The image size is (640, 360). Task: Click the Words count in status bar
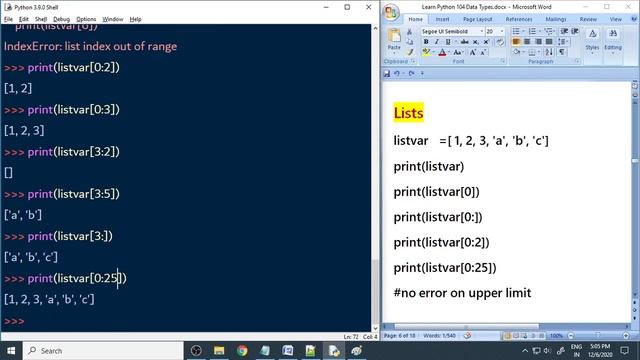(x=440, y=336)
